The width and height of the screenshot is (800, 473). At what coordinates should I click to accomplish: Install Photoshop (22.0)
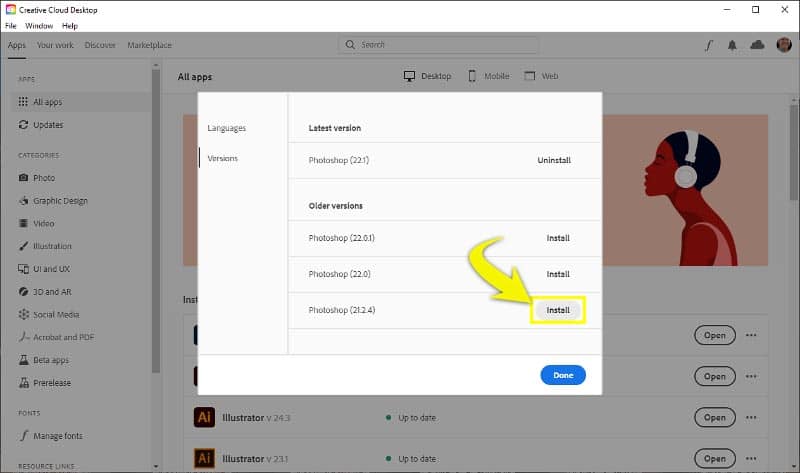tap(558, 274)
